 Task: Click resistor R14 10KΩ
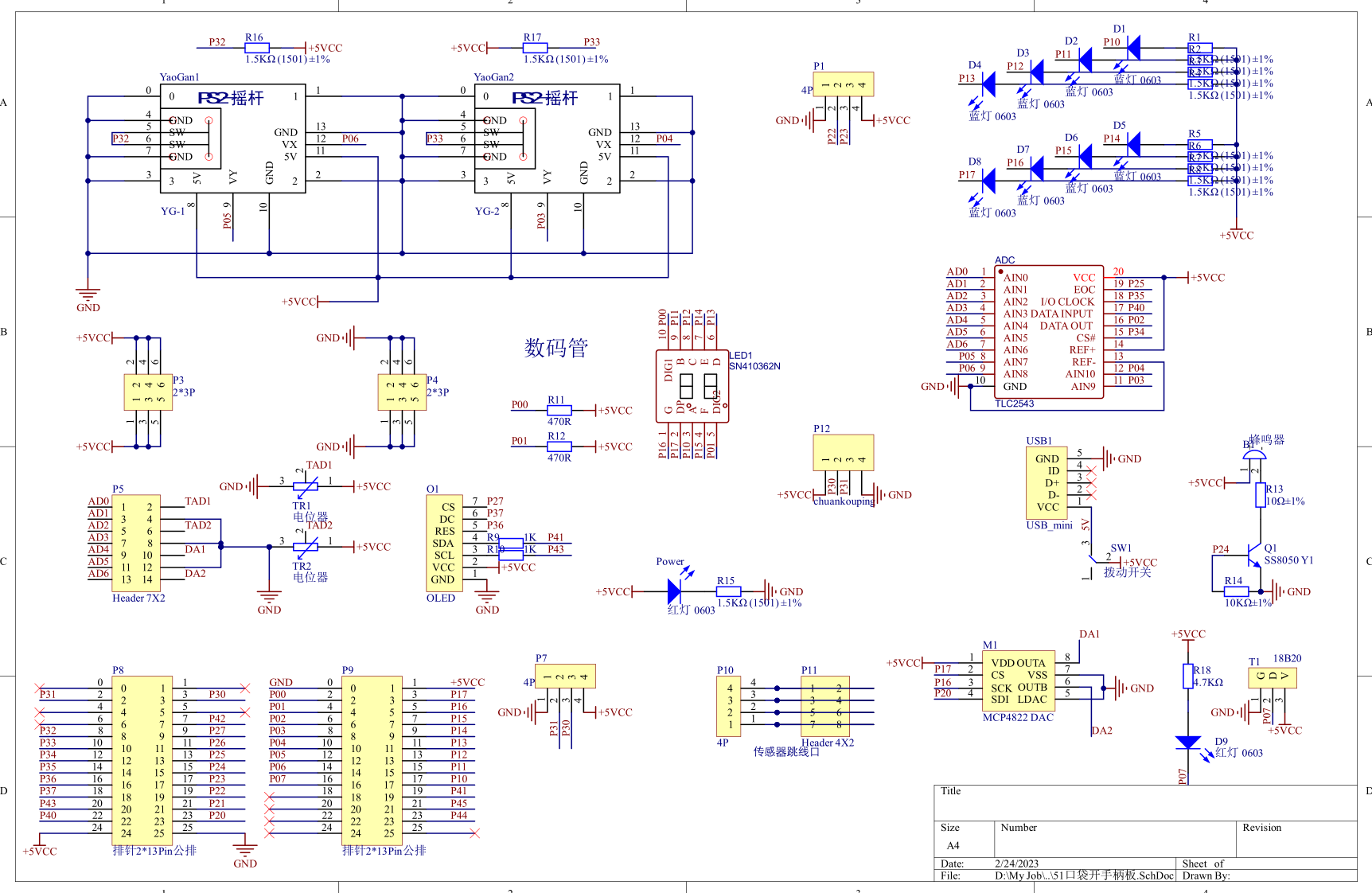pos(1236,591)
